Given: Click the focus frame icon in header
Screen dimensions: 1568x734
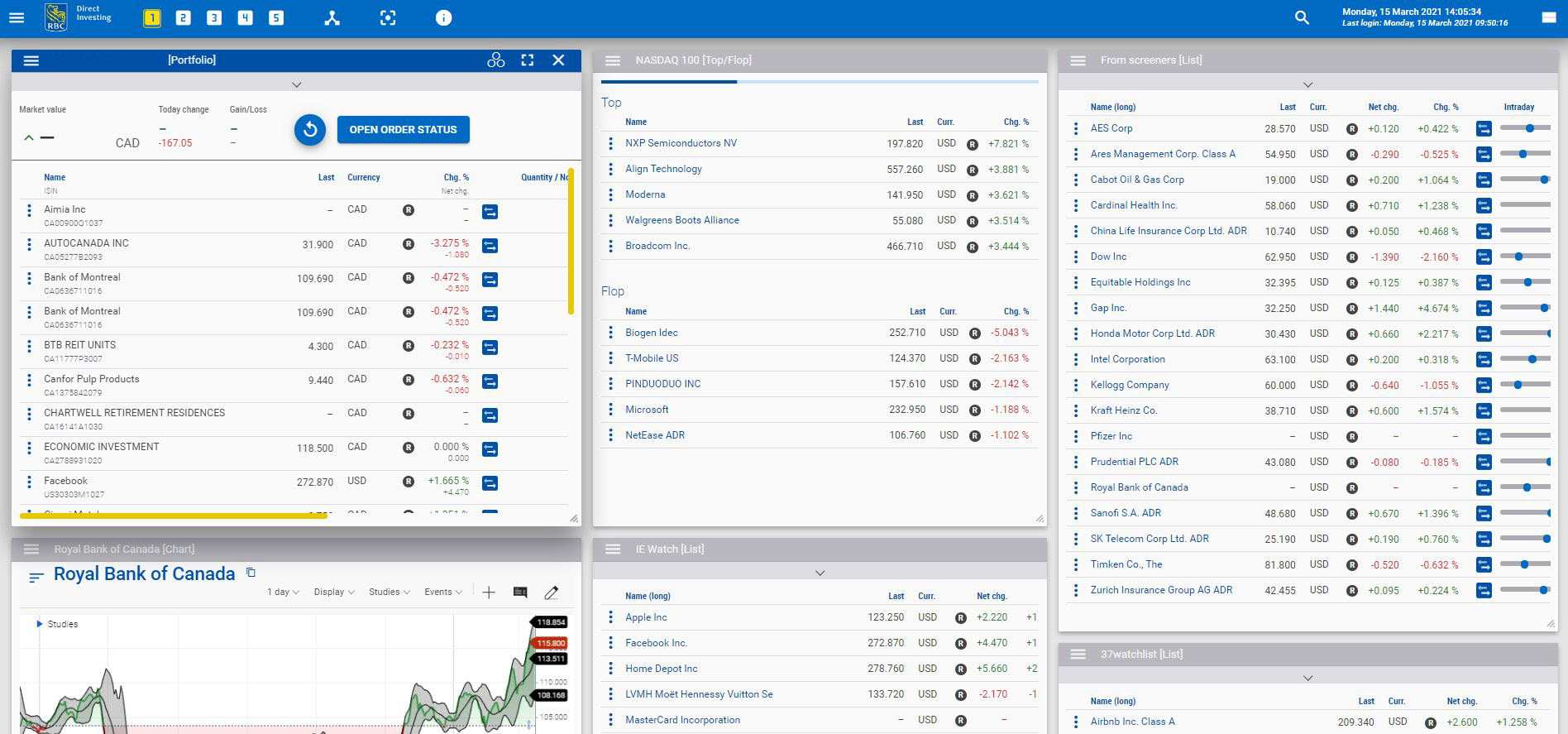Looking at the screenshot, I should point(388,17).
